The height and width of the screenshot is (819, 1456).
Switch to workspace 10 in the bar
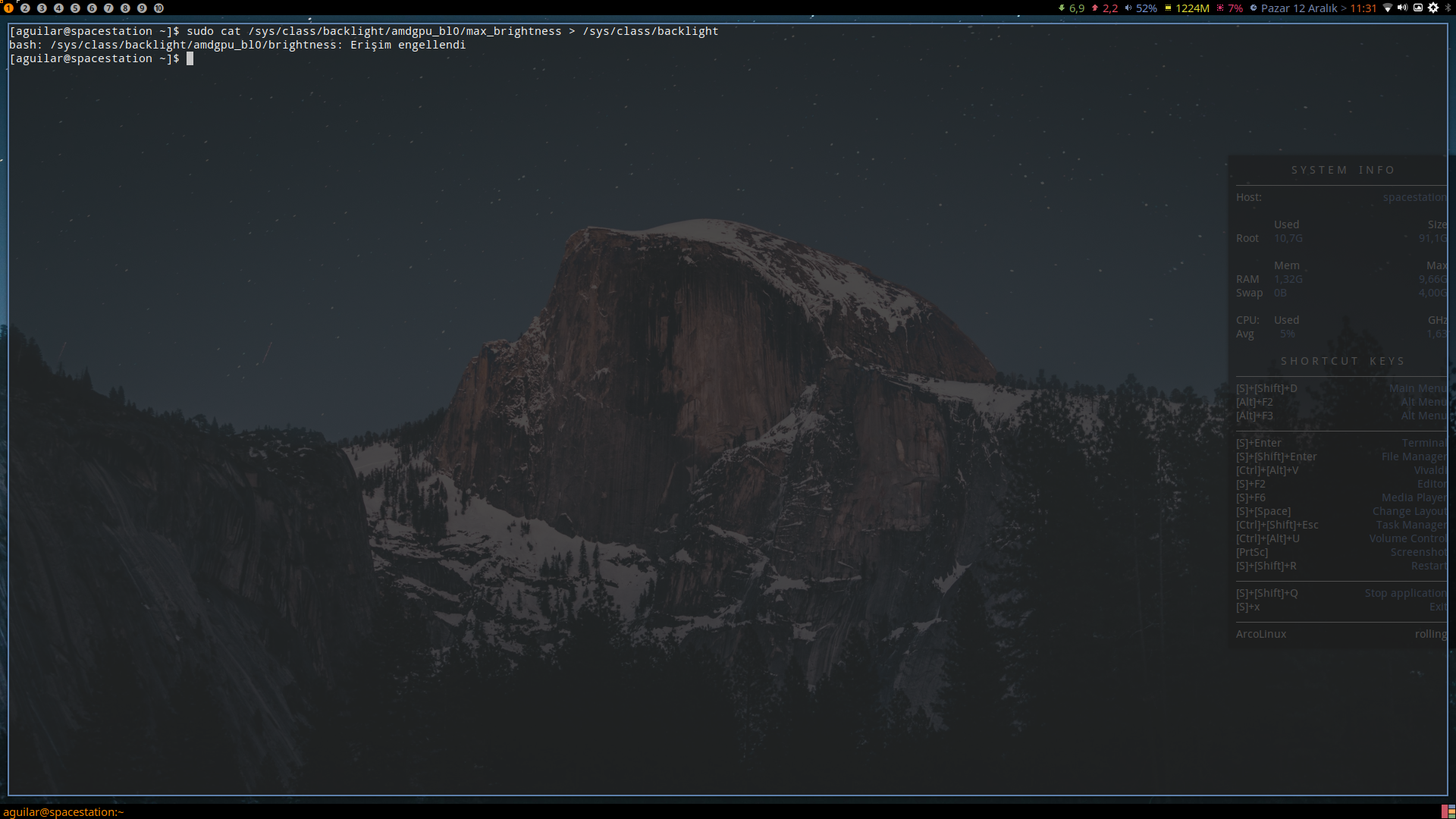coord(158,8)
